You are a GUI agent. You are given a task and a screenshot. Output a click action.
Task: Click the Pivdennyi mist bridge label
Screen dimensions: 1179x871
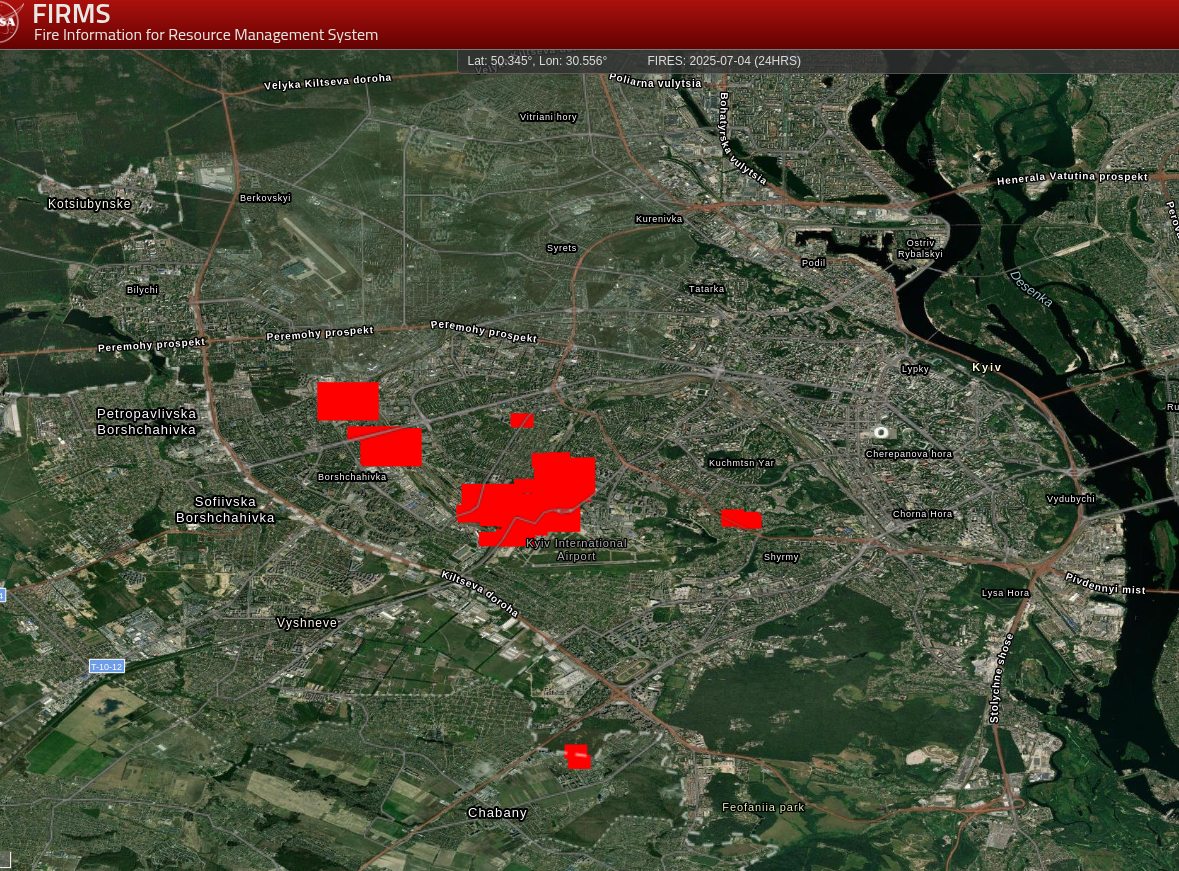1105,583
